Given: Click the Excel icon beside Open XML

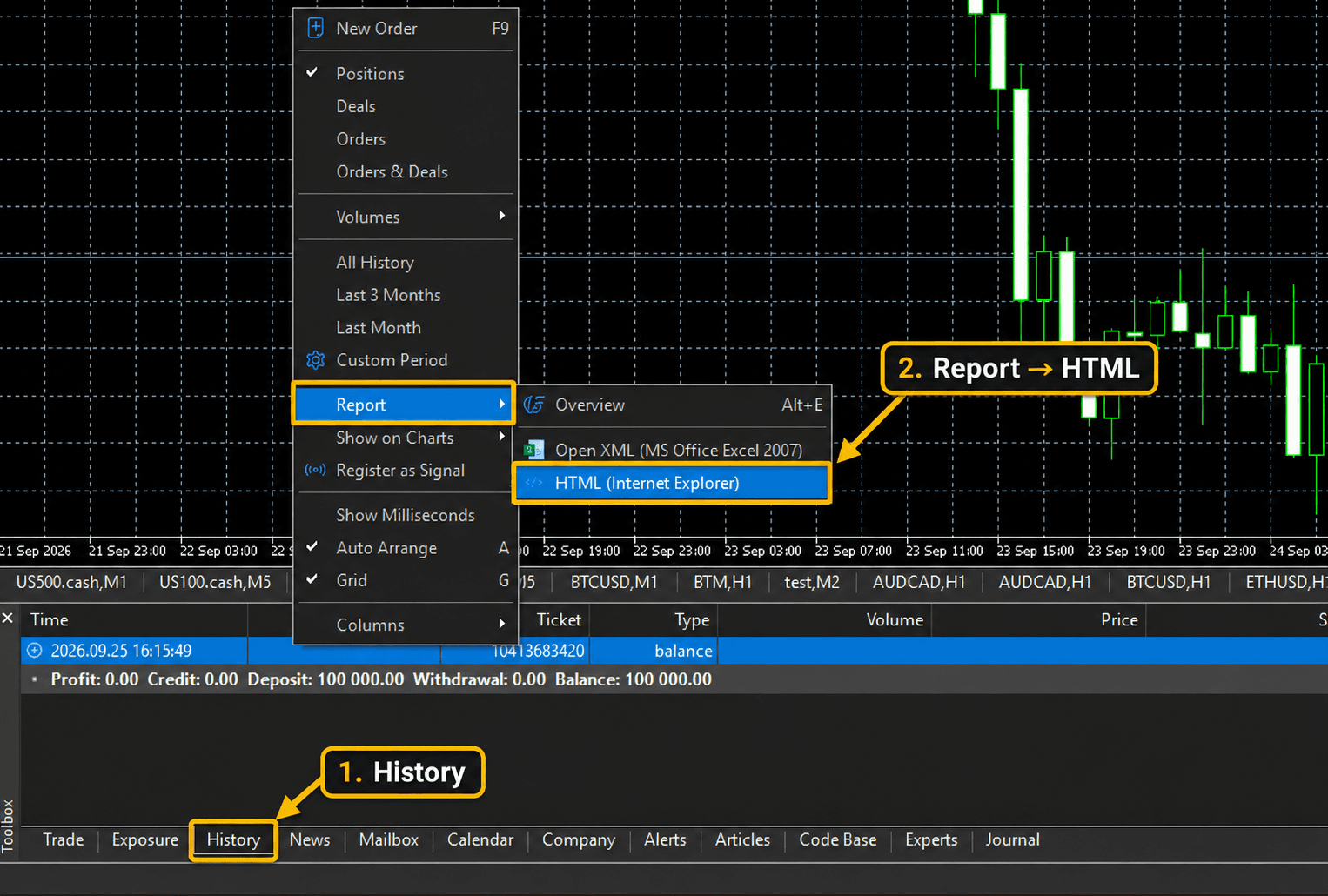Looking at the screenshot, I should [x=533, y=450].
